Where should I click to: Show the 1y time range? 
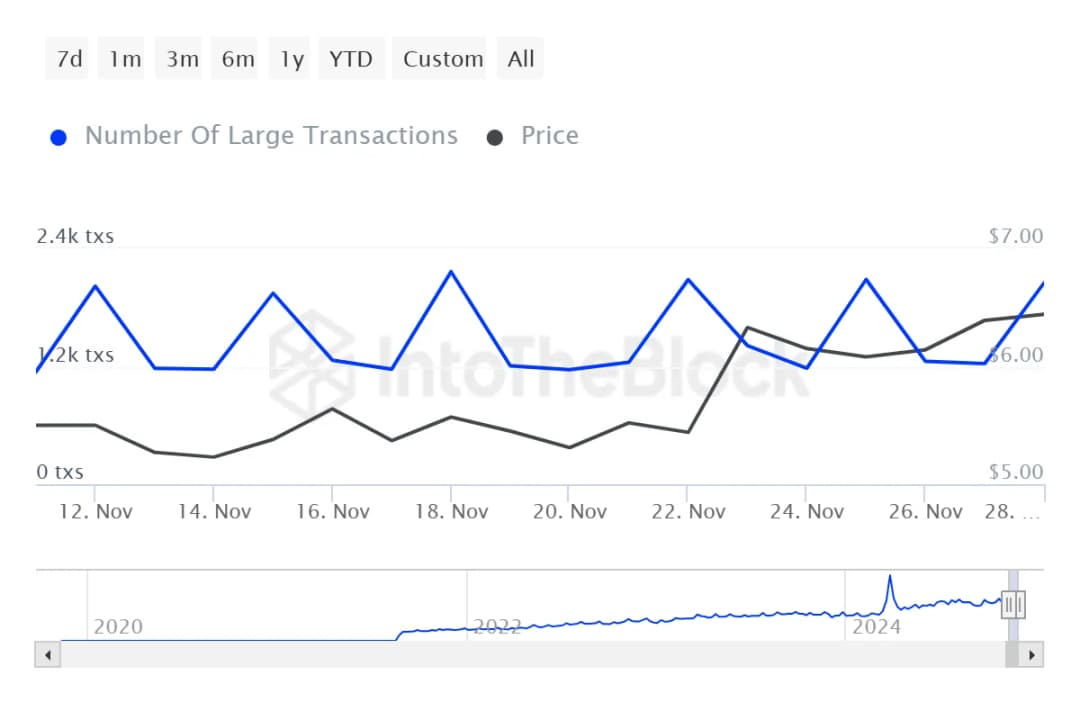[x=291, y=59]
